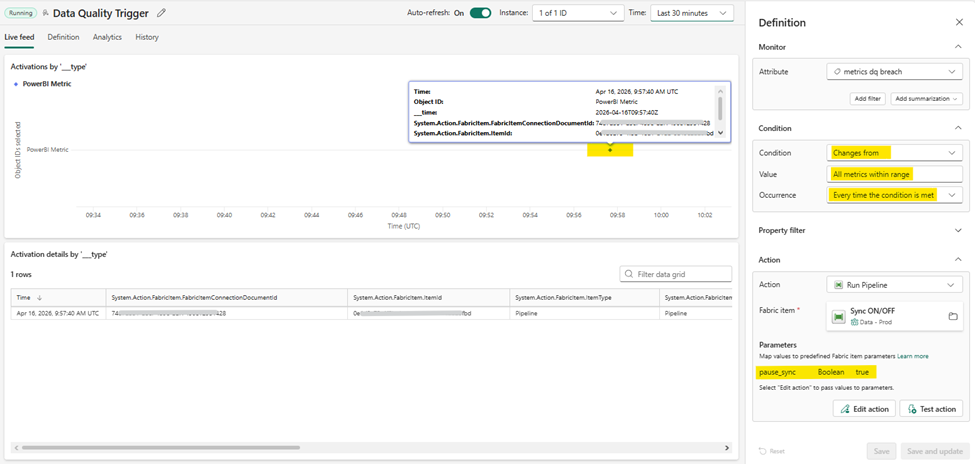This screenshot has width=975, height=464.
Task: Click the Test action button
Action: 931,409
